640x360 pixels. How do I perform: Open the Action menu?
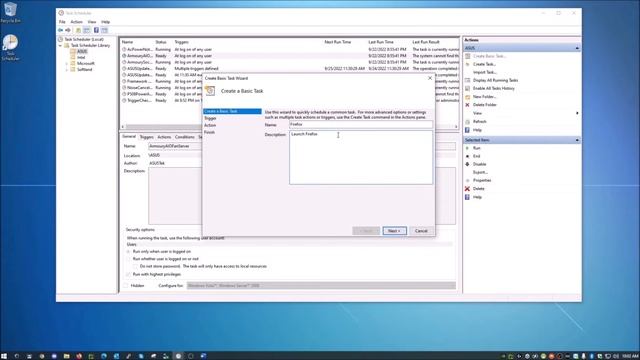pyautogui.click(x=76, y=22)
